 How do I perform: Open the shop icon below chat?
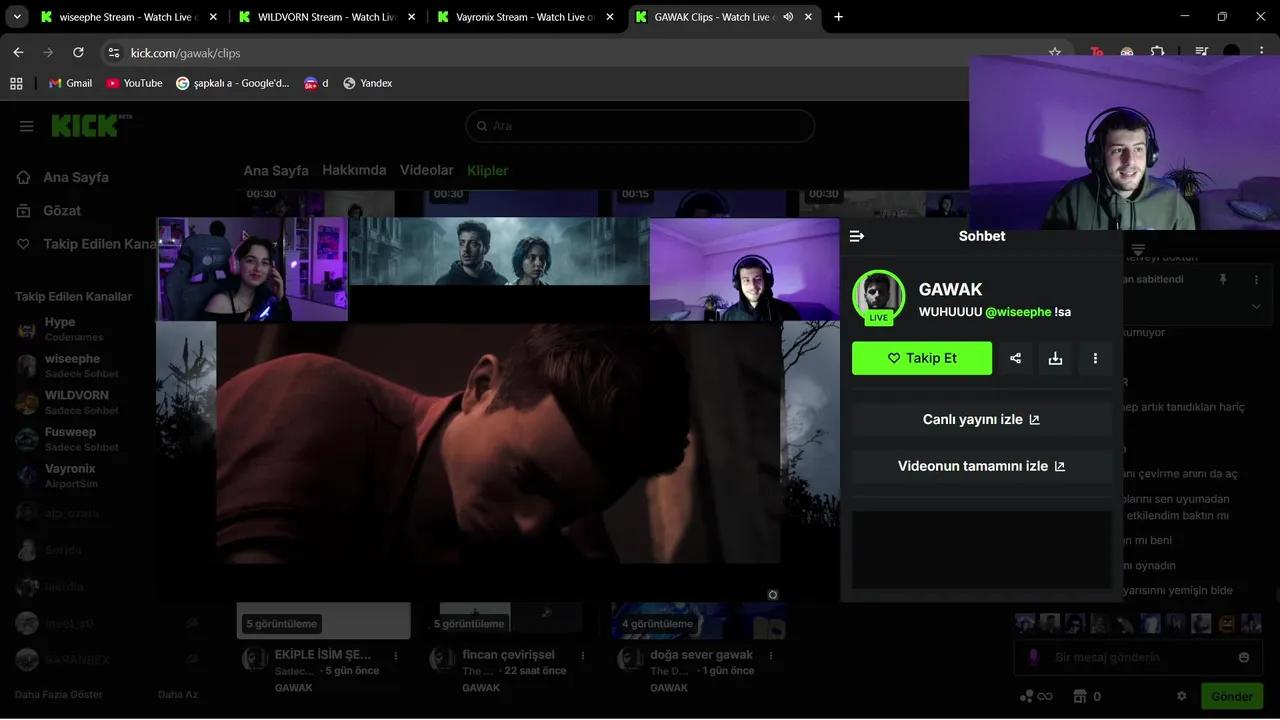(x=1079, y=696)
